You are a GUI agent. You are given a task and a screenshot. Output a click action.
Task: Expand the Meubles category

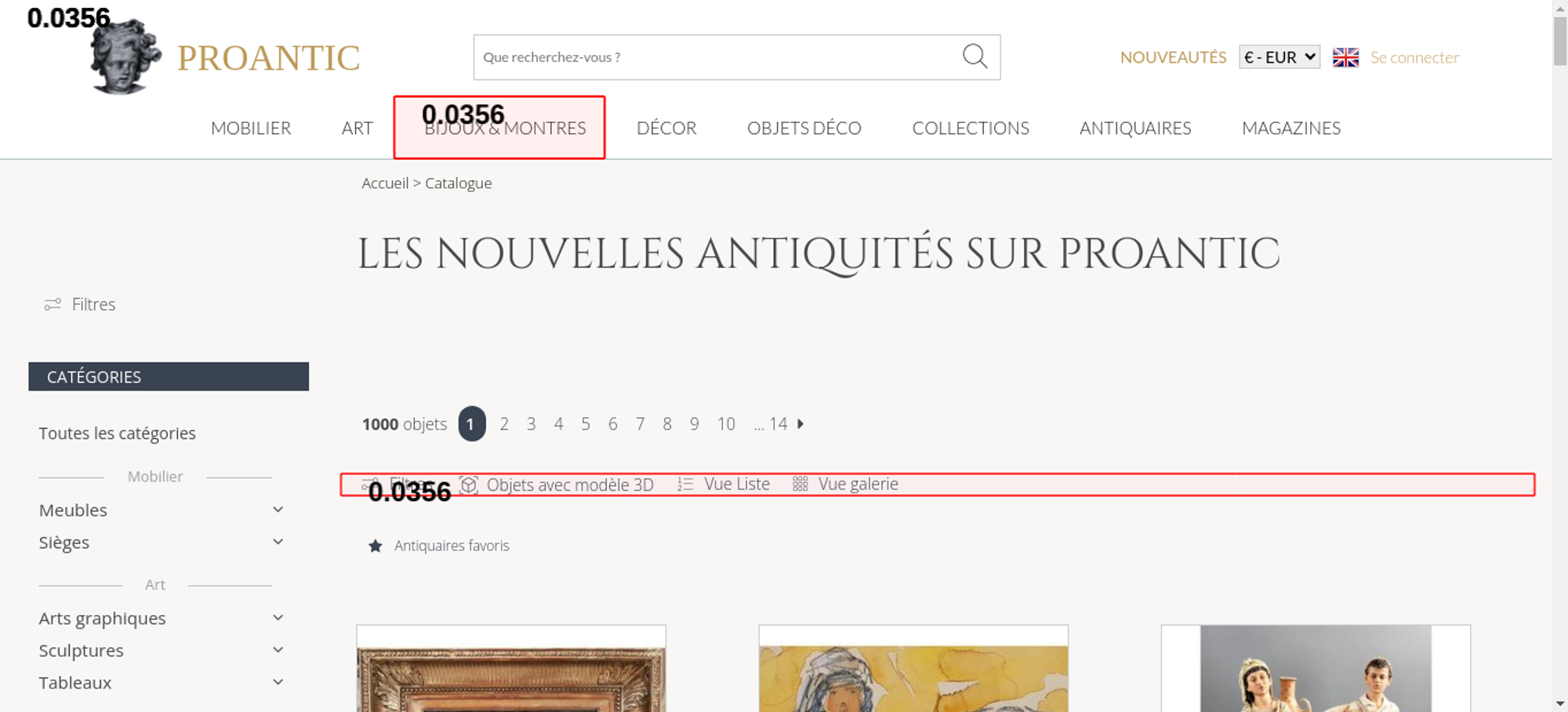coord(278,510)
